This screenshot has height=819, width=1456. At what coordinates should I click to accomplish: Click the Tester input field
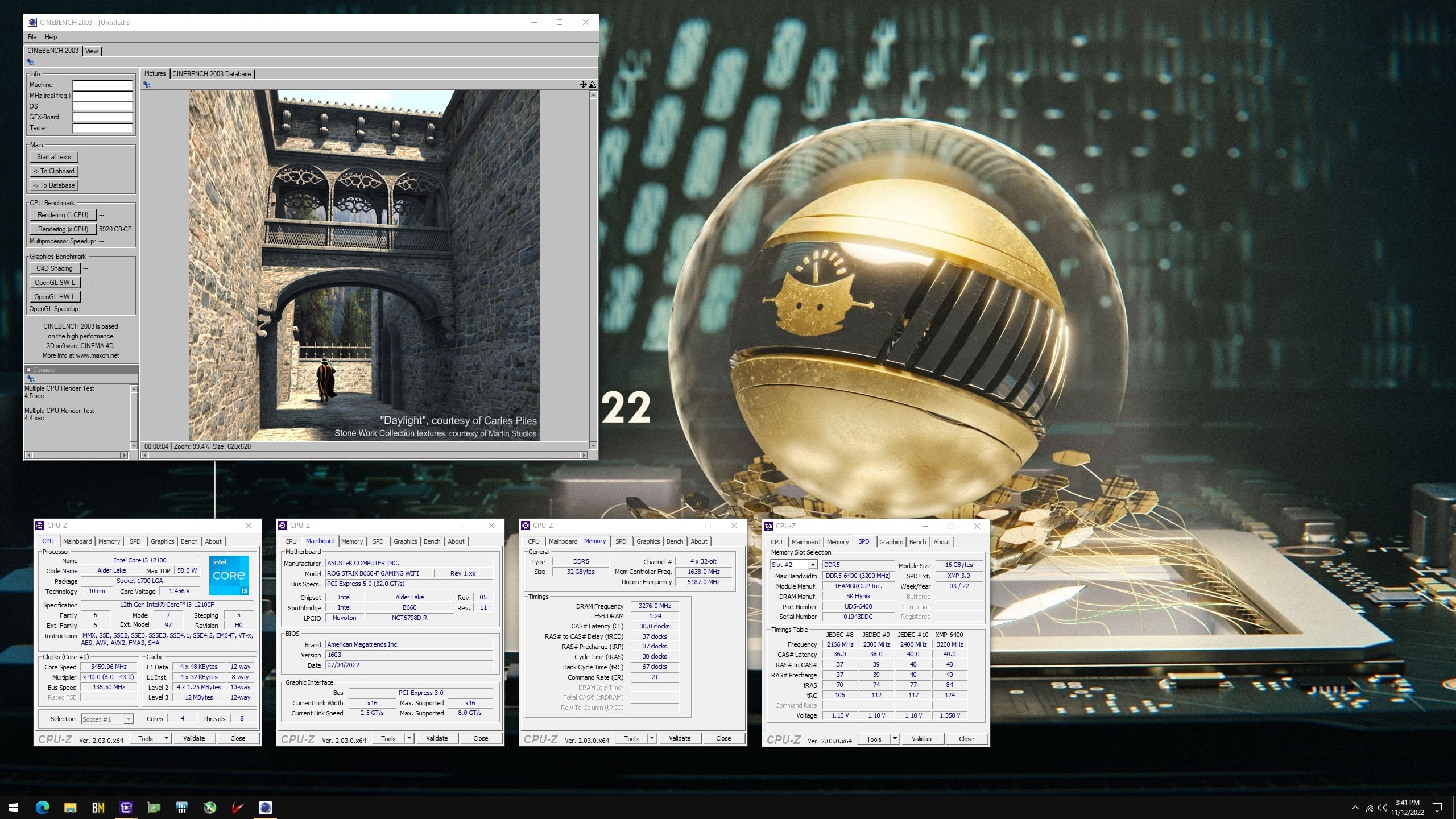click(x=102, y=128)
